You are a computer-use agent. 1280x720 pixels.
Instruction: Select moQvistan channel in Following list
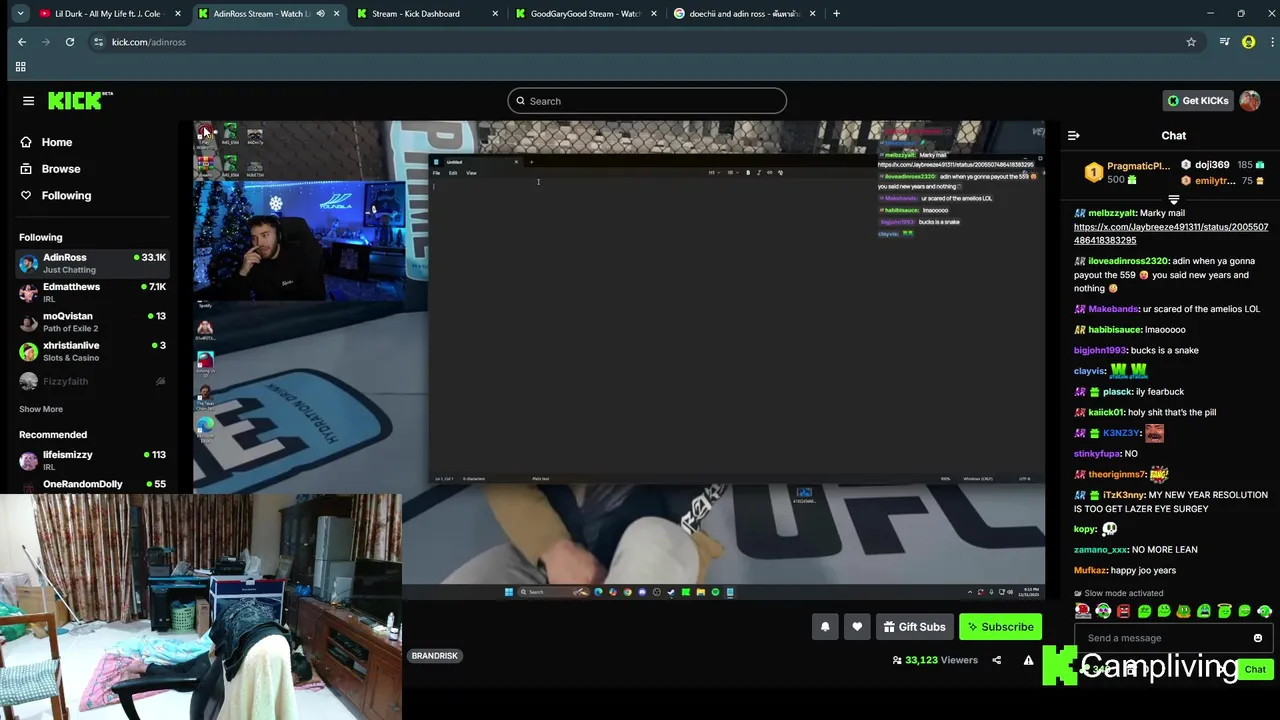(x=92, y=322)
